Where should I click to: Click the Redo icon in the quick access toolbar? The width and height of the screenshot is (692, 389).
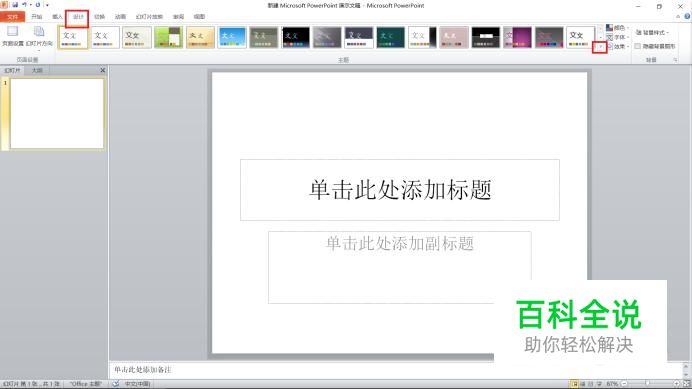click(x=38, y=5)
